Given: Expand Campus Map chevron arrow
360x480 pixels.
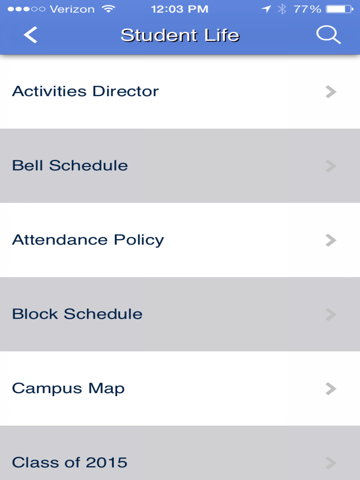Looking at the screenshot, I should pos(331,388).
